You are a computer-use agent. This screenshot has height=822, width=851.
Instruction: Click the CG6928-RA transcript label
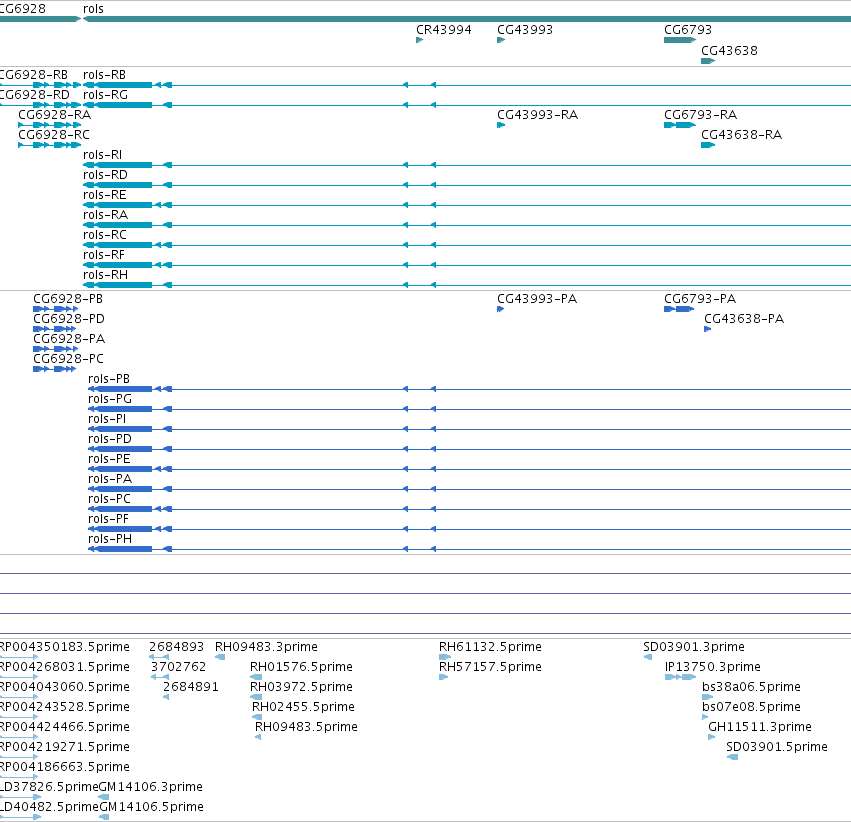coord(54,114)
